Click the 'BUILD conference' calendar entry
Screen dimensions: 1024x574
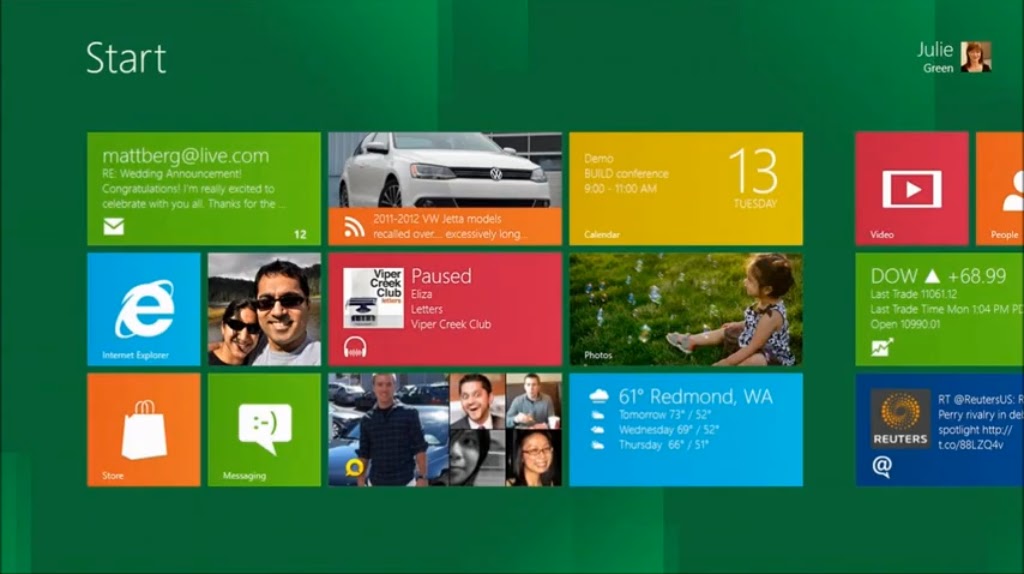click(626, 174)
